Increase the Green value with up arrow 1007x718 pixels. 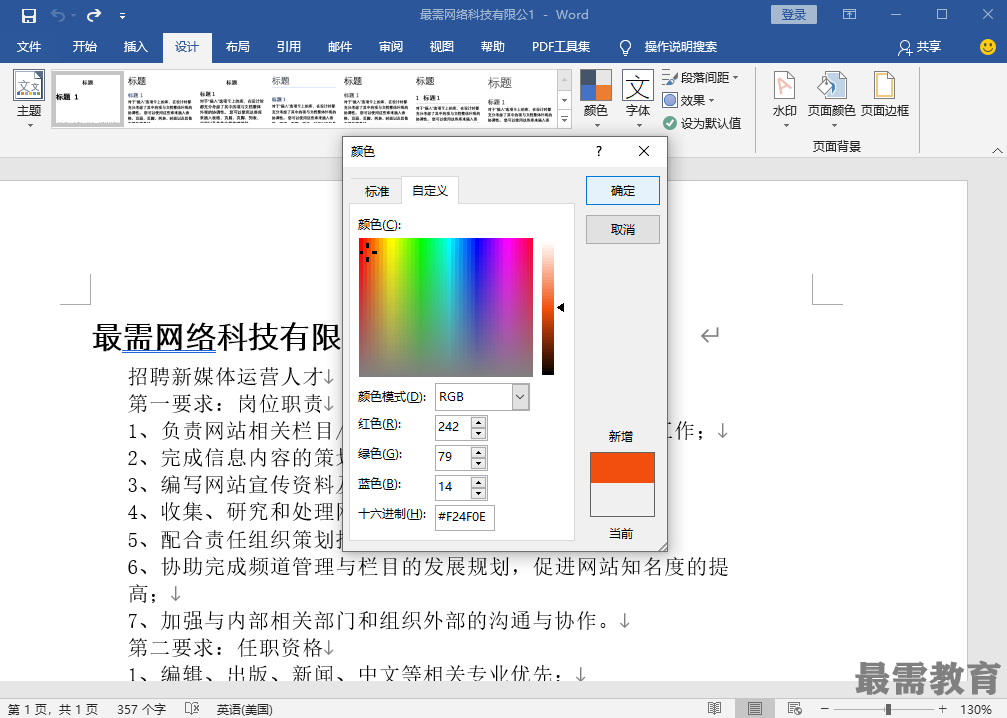coord(478,451)
